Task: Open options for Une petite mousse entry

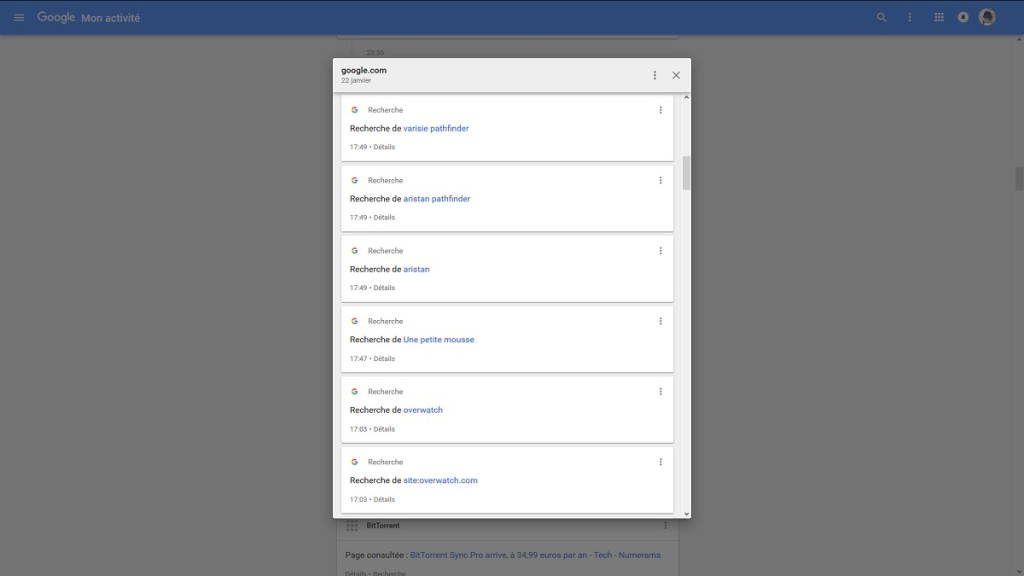Action: tap(660, 321)
